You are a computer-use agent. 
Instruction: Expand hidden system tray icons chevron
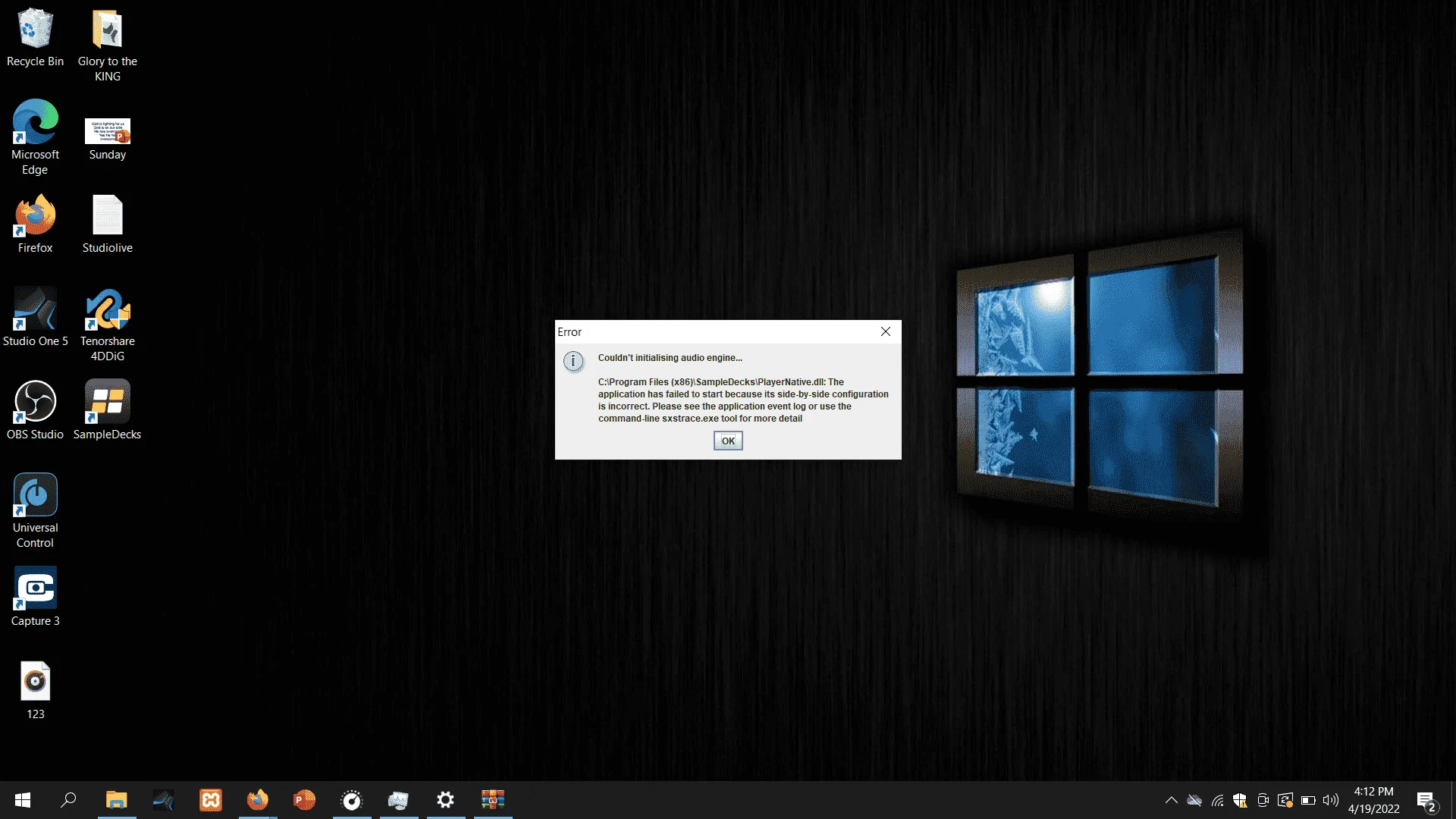1171,800
